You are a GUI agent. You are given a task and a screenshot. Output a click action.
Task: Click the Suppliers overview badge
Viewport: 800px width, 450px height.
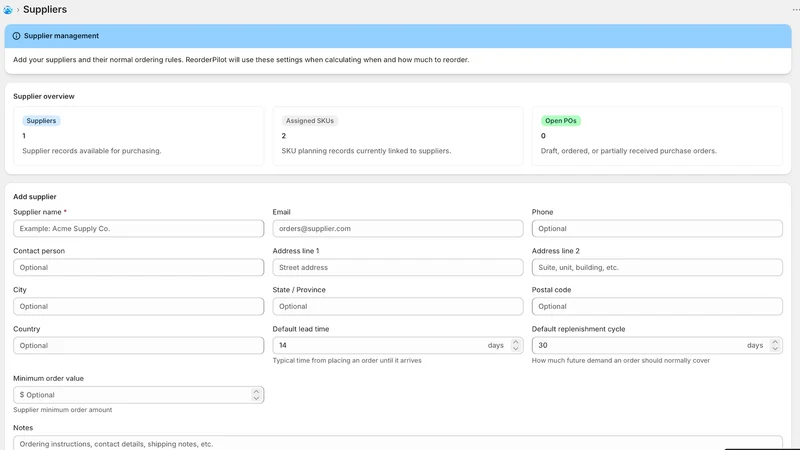41,121
